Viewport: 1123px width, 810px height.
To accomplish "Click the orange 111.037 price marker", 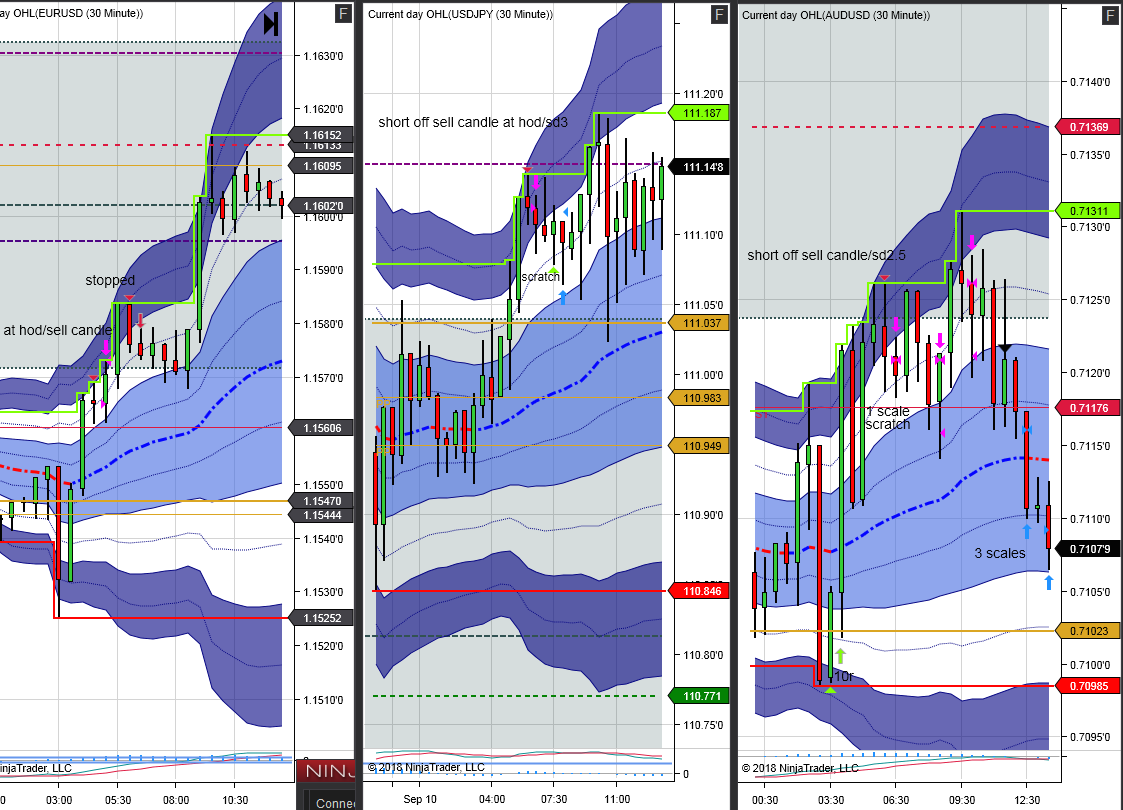I will pyautogui.click(x=699, y=323).
